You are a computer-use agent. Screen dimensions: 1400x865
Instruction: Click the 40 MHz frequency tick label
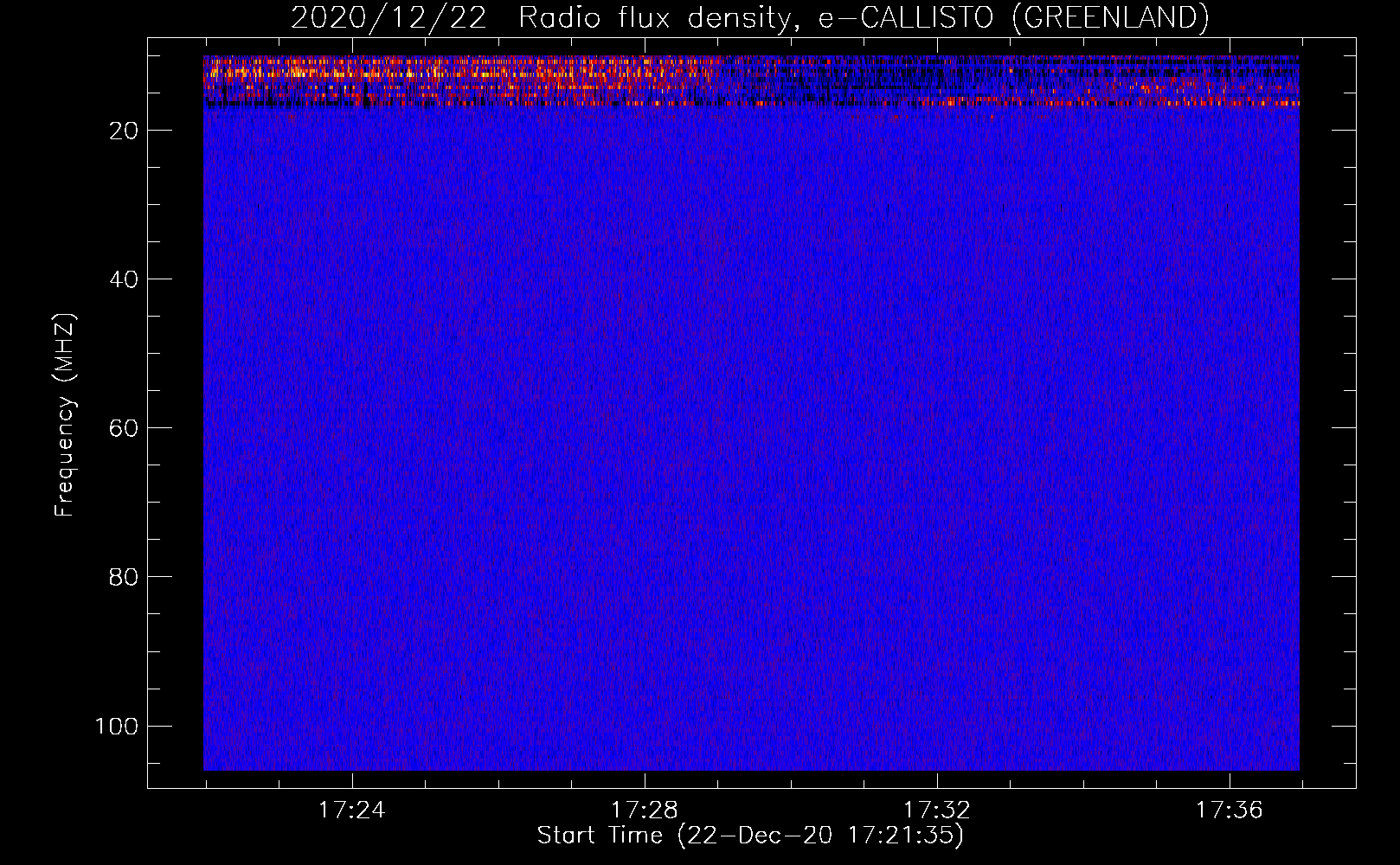click(124, 279)
